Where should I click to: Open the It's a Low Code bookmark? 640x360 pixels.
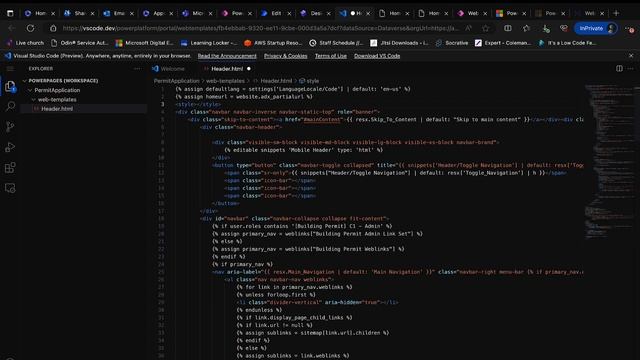click(567, 43)
